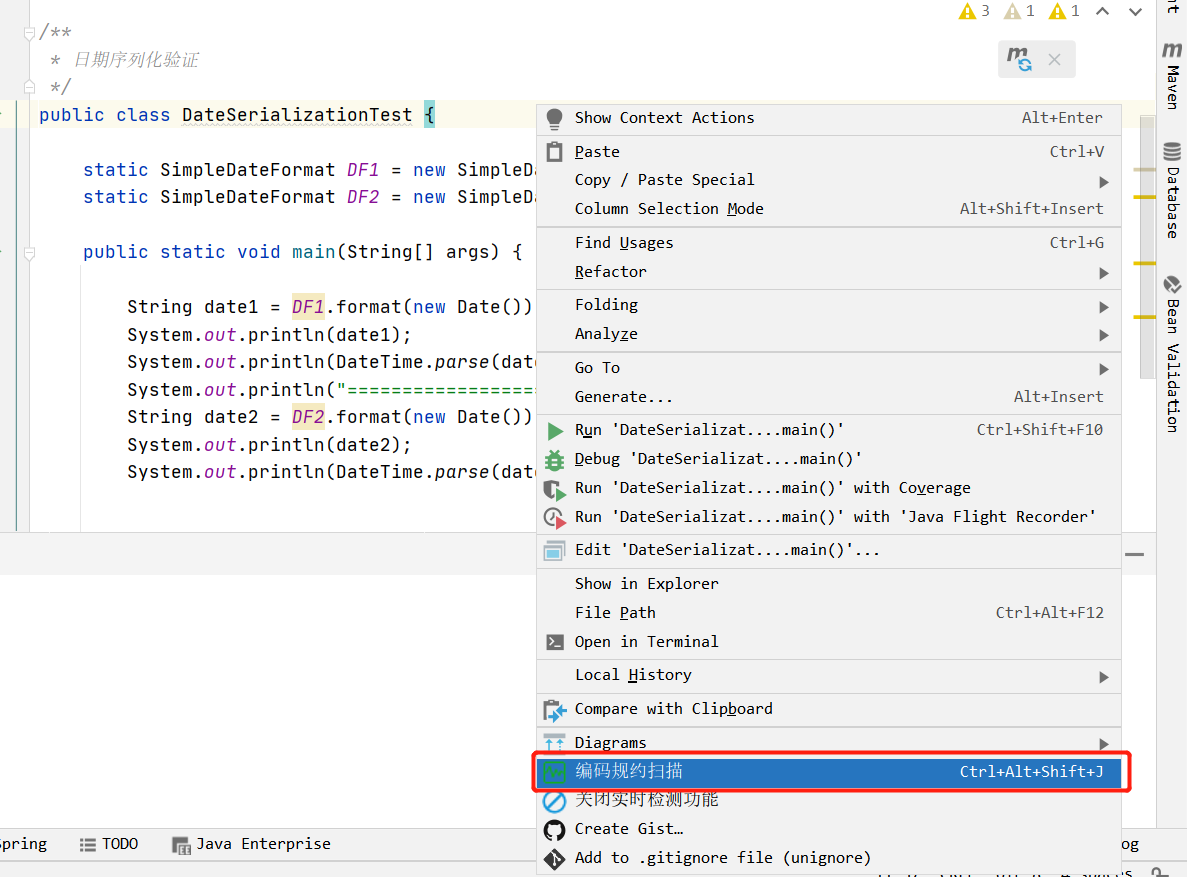Viewport: 1187px width, 877px height.
Task: Expand the Diagrams submenu arrow
Action: [x=1104, y=744]
